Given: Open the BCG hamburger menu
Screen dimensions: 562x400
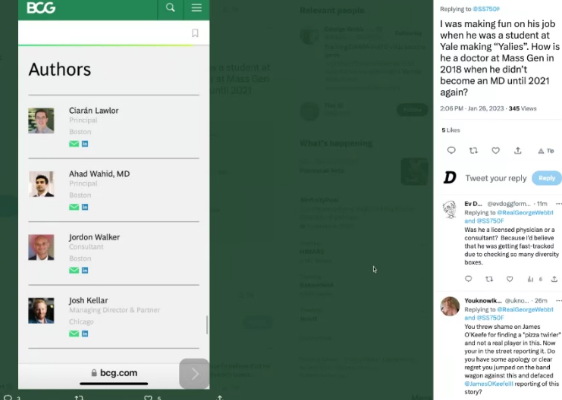Looking at the screenshot, I should pos(196,8).
